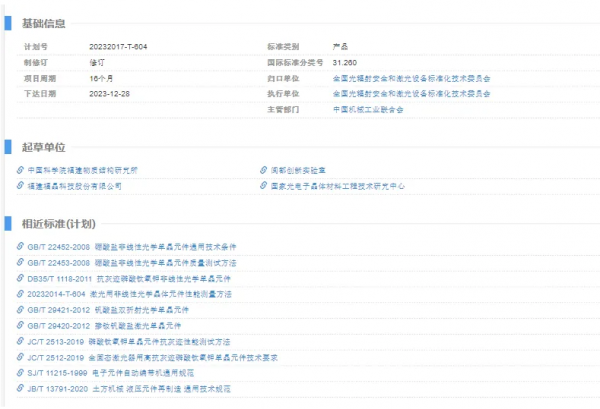Click the 相近标准(计划) section heading
This screenshot has height=409, width=600.
59,223
